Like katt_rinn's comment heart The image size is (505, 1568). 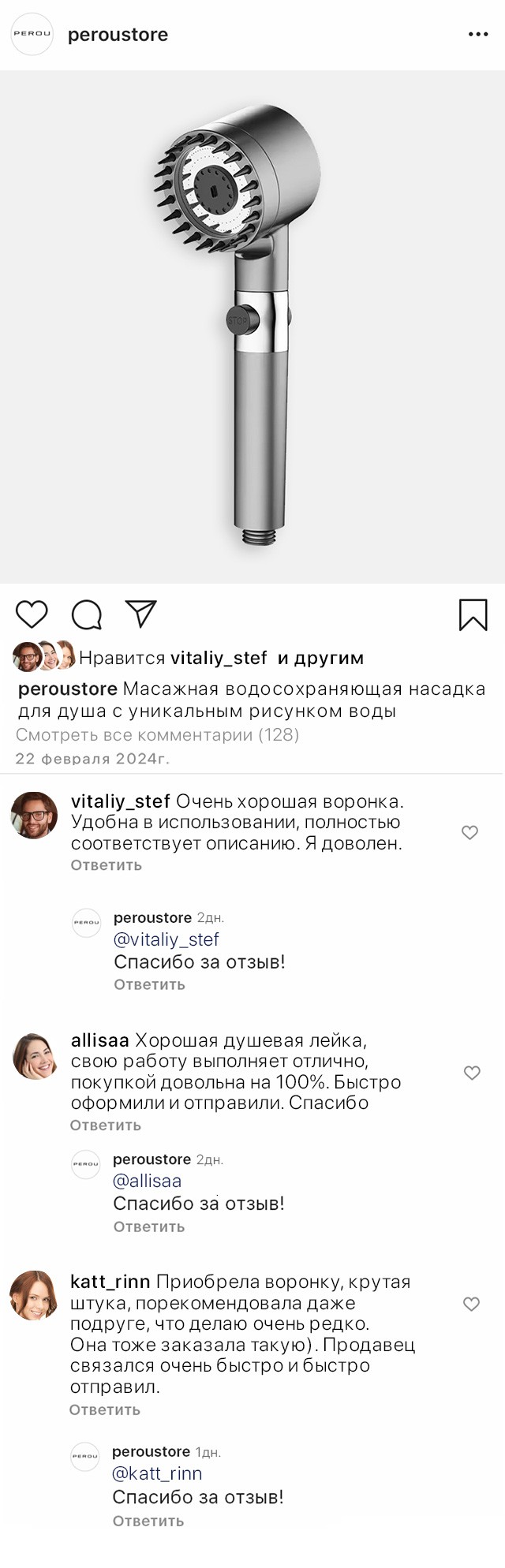[x=471, y=1305]
